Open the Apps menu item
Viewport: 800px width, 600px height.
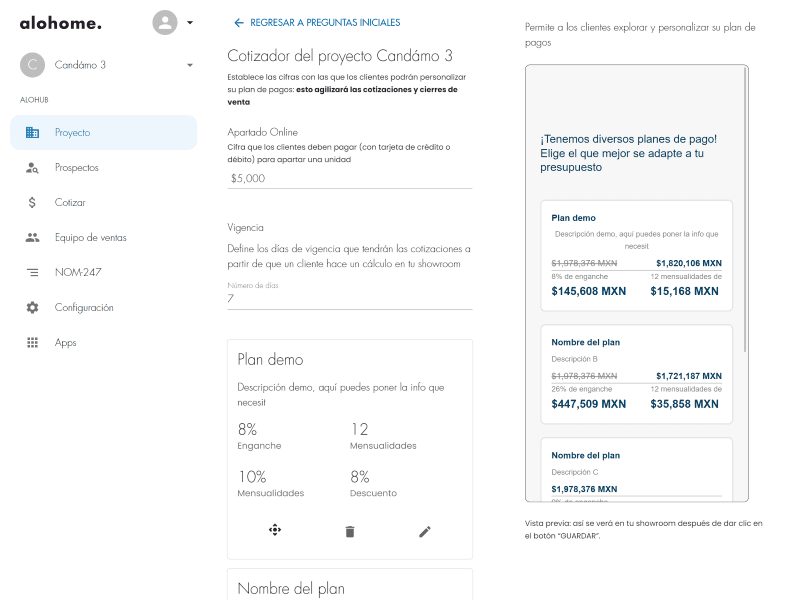104,342
